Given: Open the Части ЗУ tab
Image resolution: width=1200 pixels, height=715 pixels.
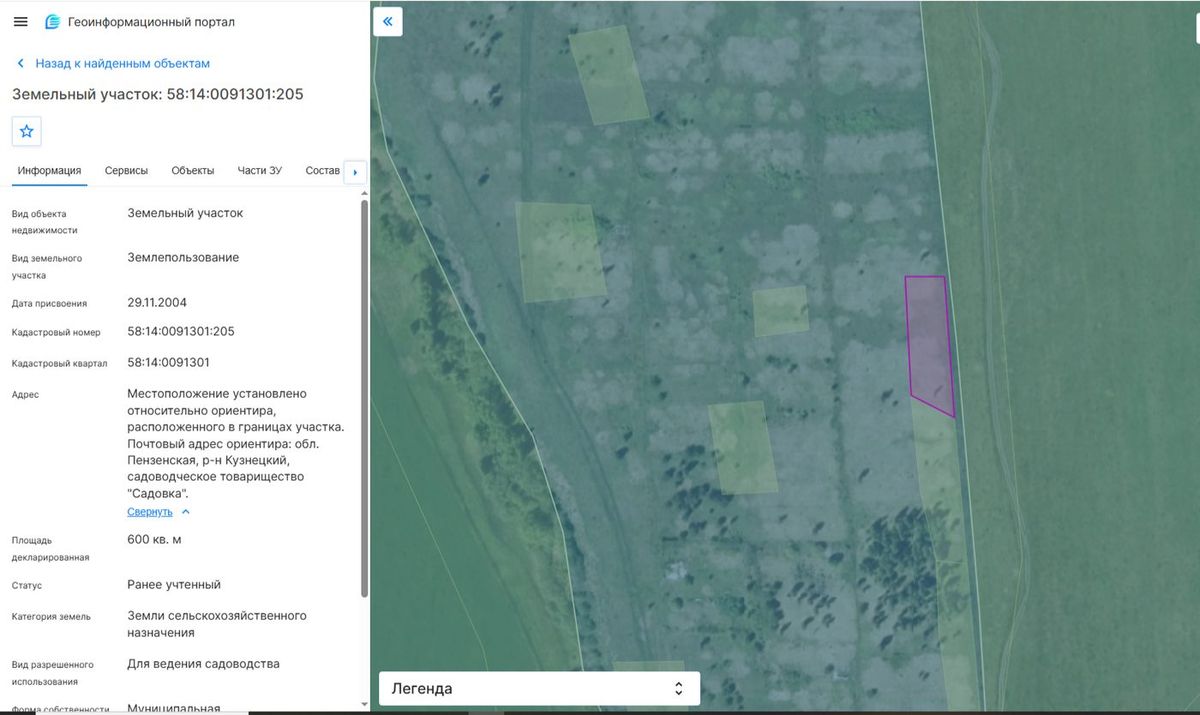Looking at the screenshot, I should coord(259,171).
